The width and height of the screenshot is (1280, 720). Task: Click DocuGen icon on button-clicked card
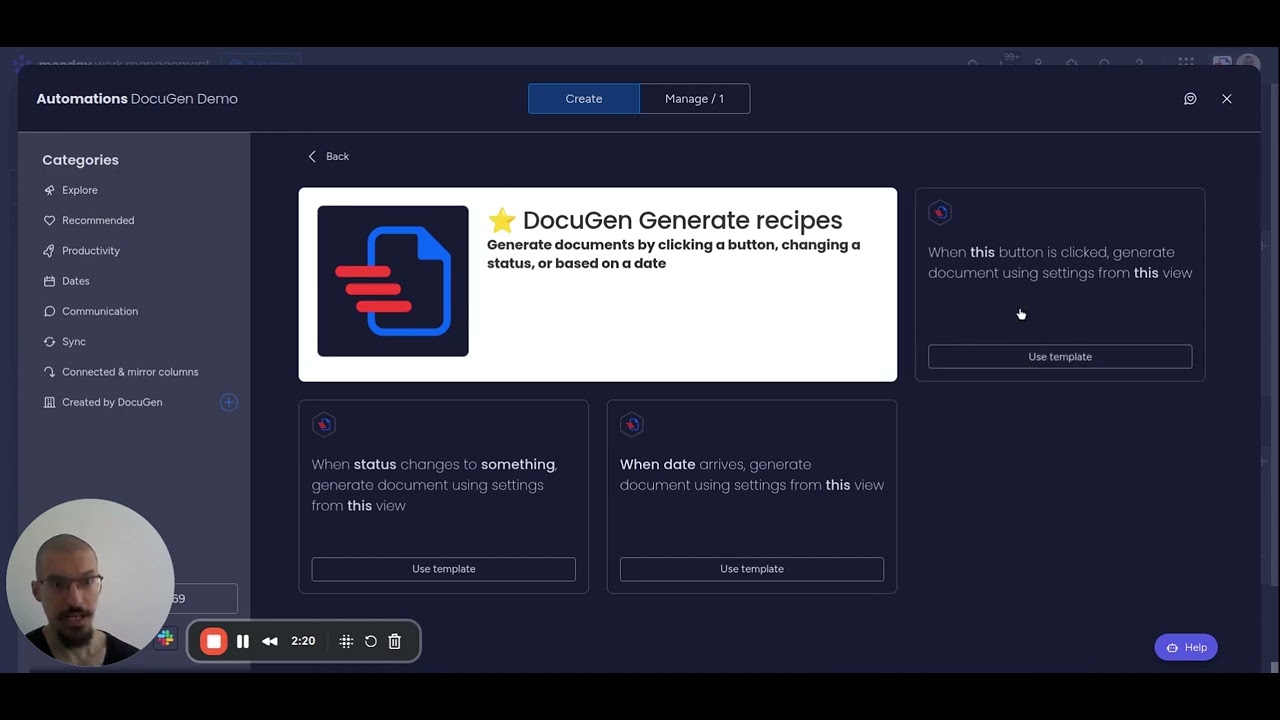(x=940, y=212)
